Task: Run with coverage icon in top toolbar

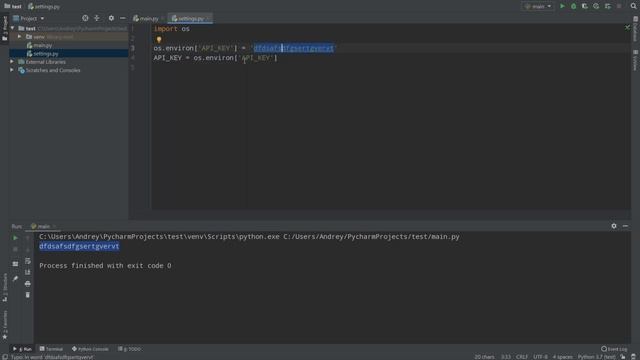Action: (585, 6)
